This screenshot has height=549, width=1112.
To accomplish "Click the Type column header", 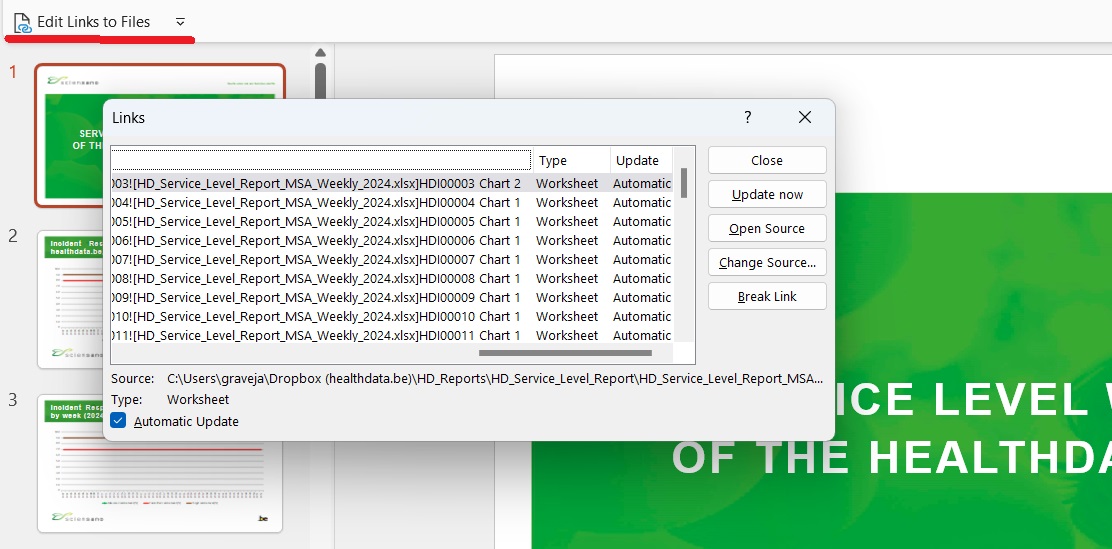I will click(570, 160).
